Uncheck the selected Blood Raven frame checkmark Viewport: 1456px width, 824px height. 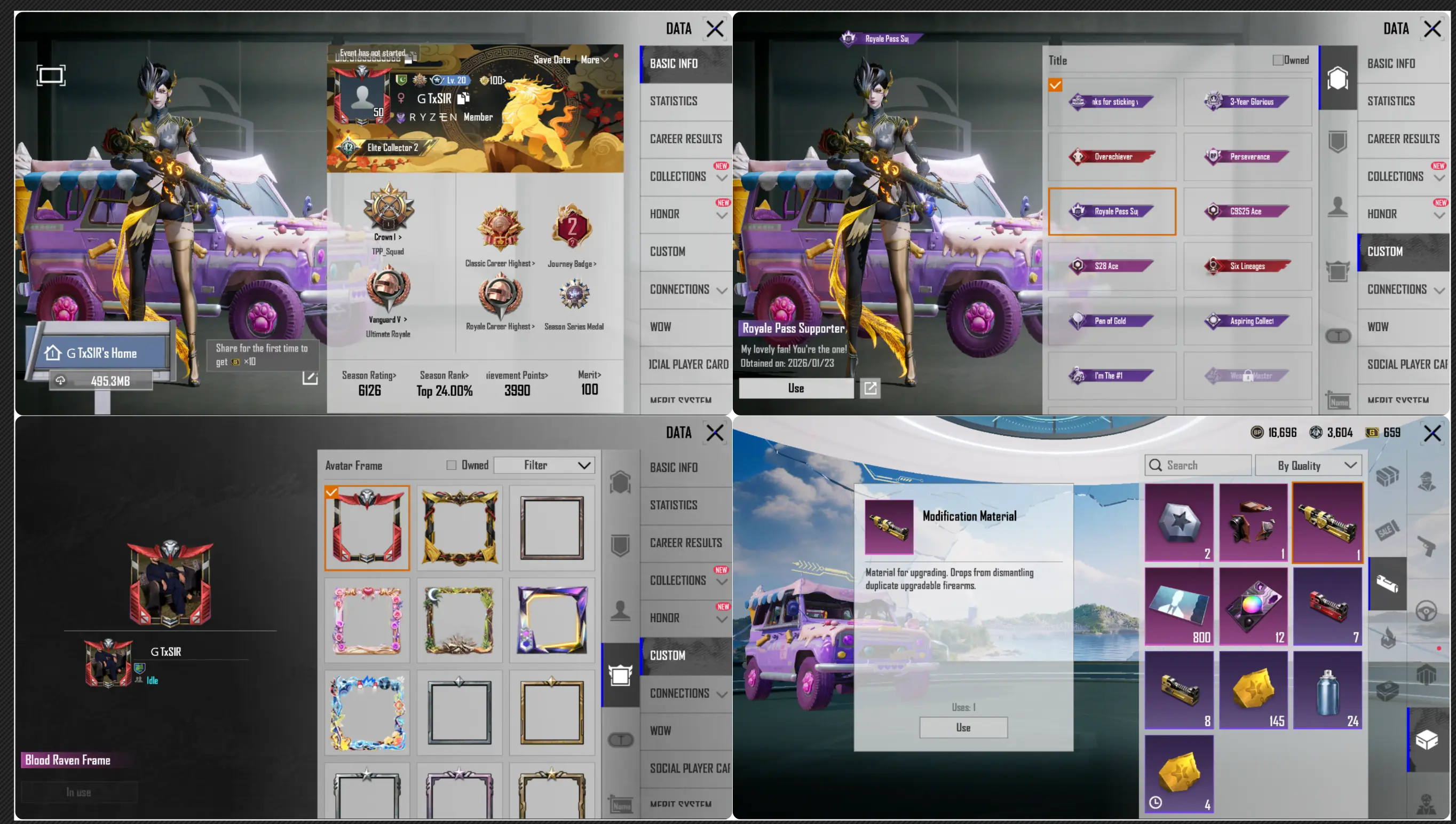pyautogui.click(x=331, y=492)
